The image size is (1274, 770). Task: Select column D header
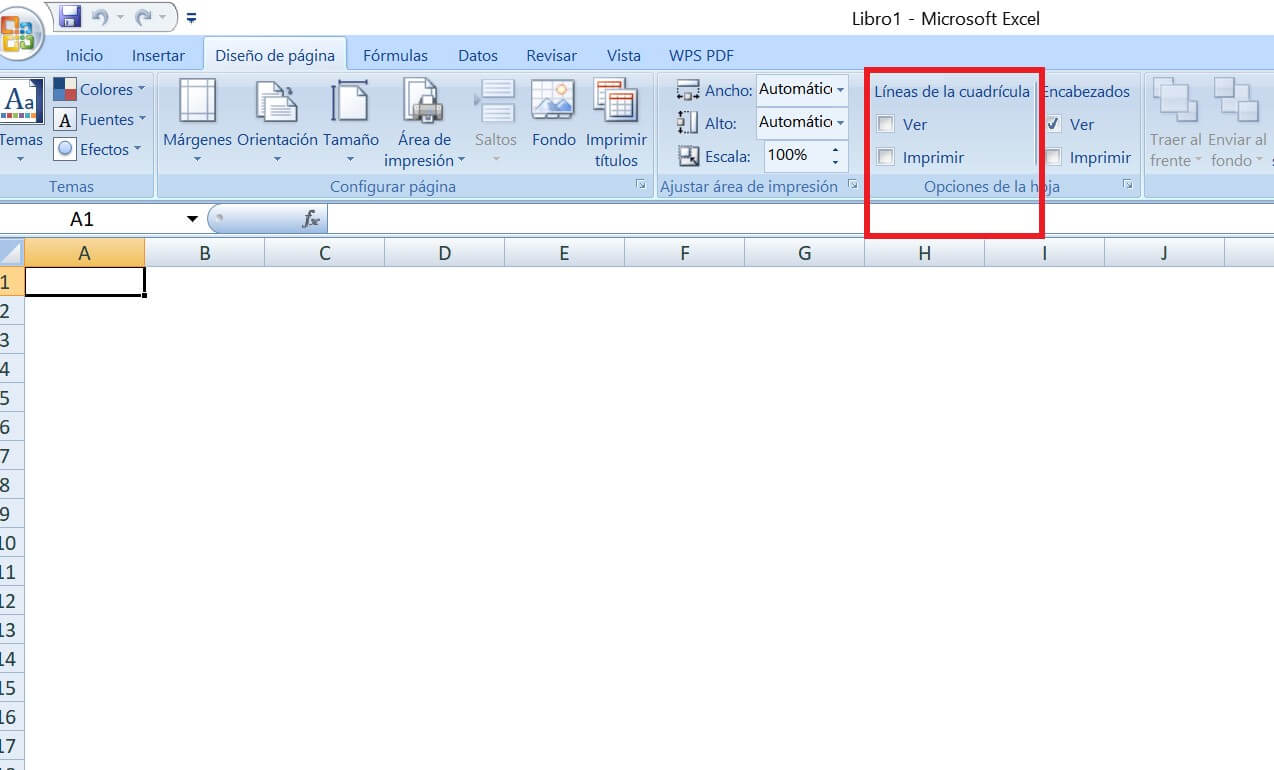point(445,253)
